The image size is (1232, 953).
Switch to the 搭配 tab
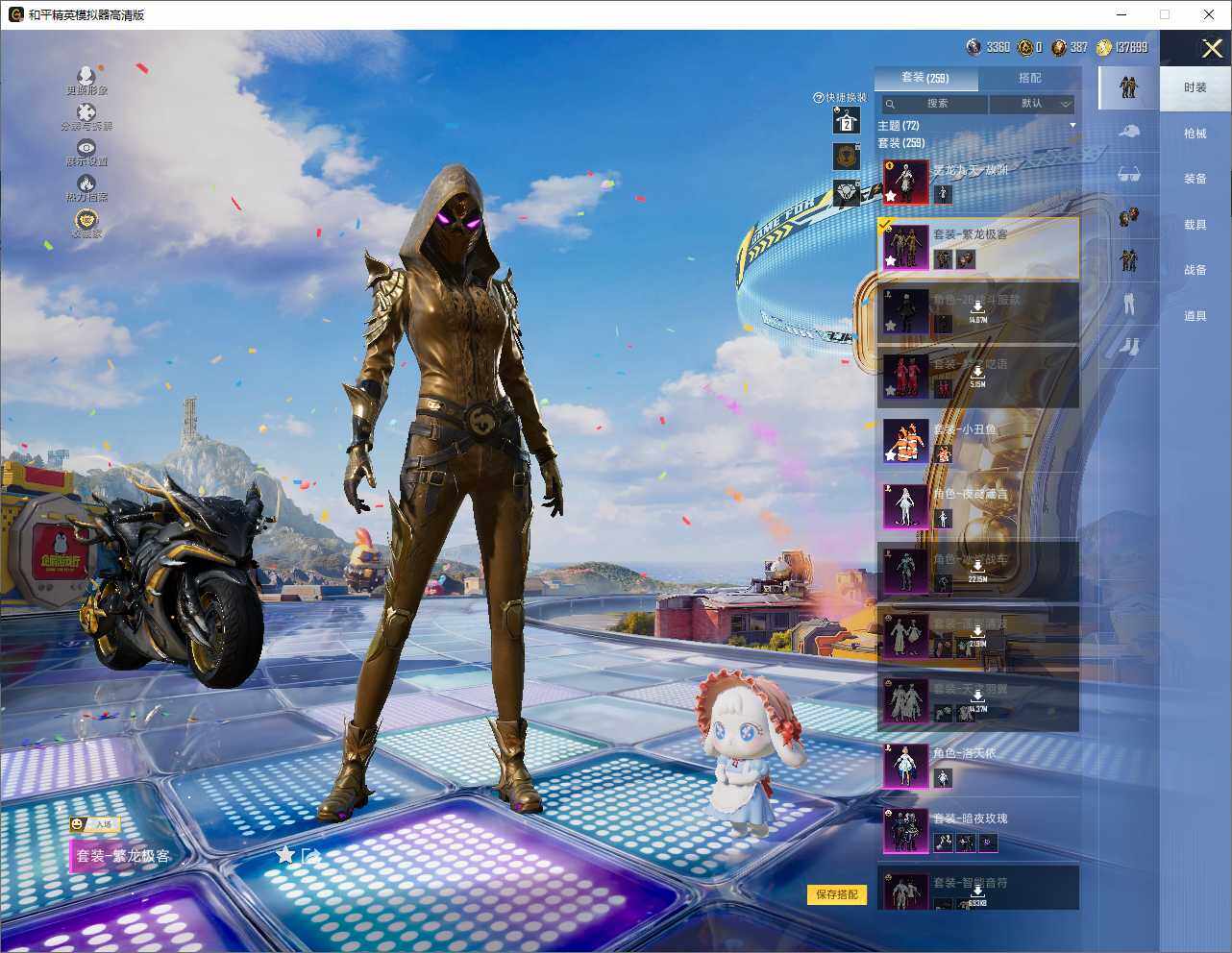(1029, 78)
